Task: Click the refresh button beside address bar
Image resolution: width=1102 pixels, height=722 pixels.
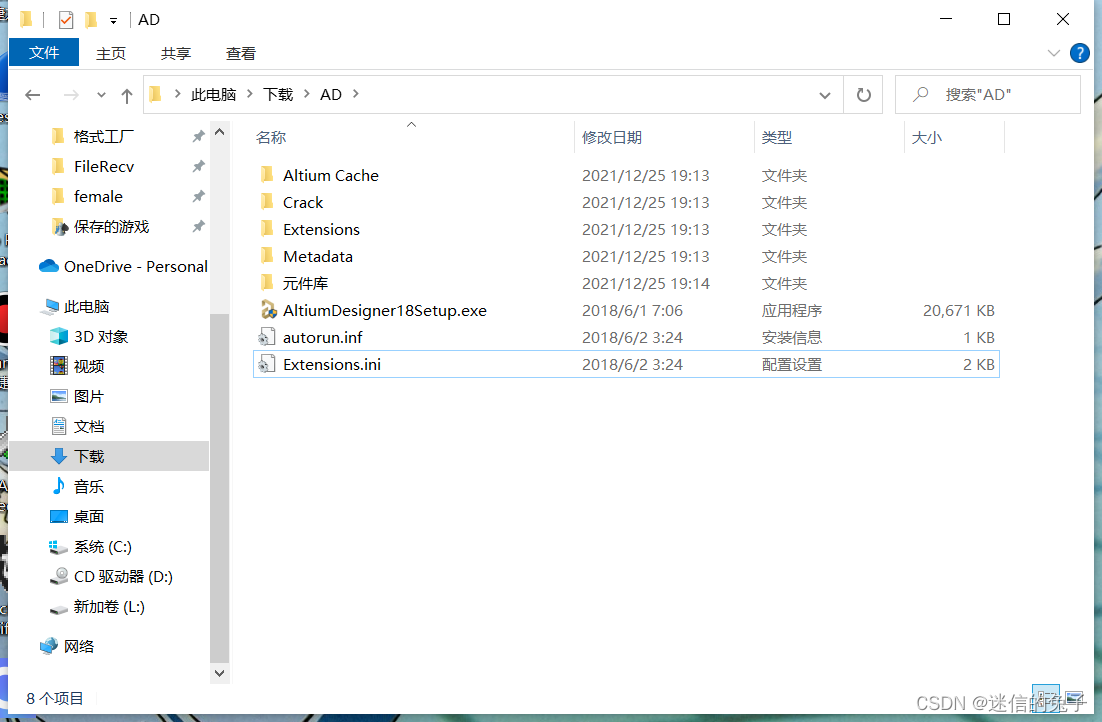Action: pyautogui.click(x=863, y=95)
